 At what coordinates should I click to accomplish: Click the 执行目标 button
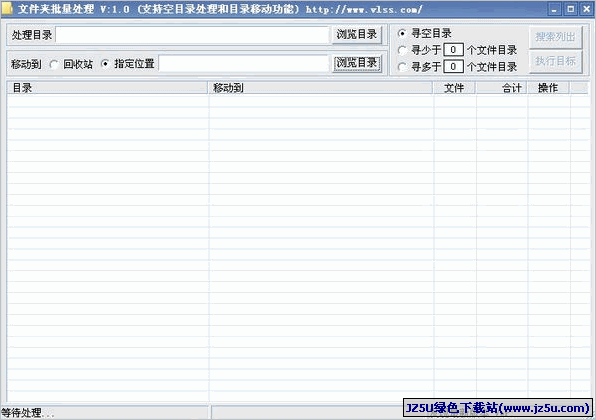click(555, 61)
